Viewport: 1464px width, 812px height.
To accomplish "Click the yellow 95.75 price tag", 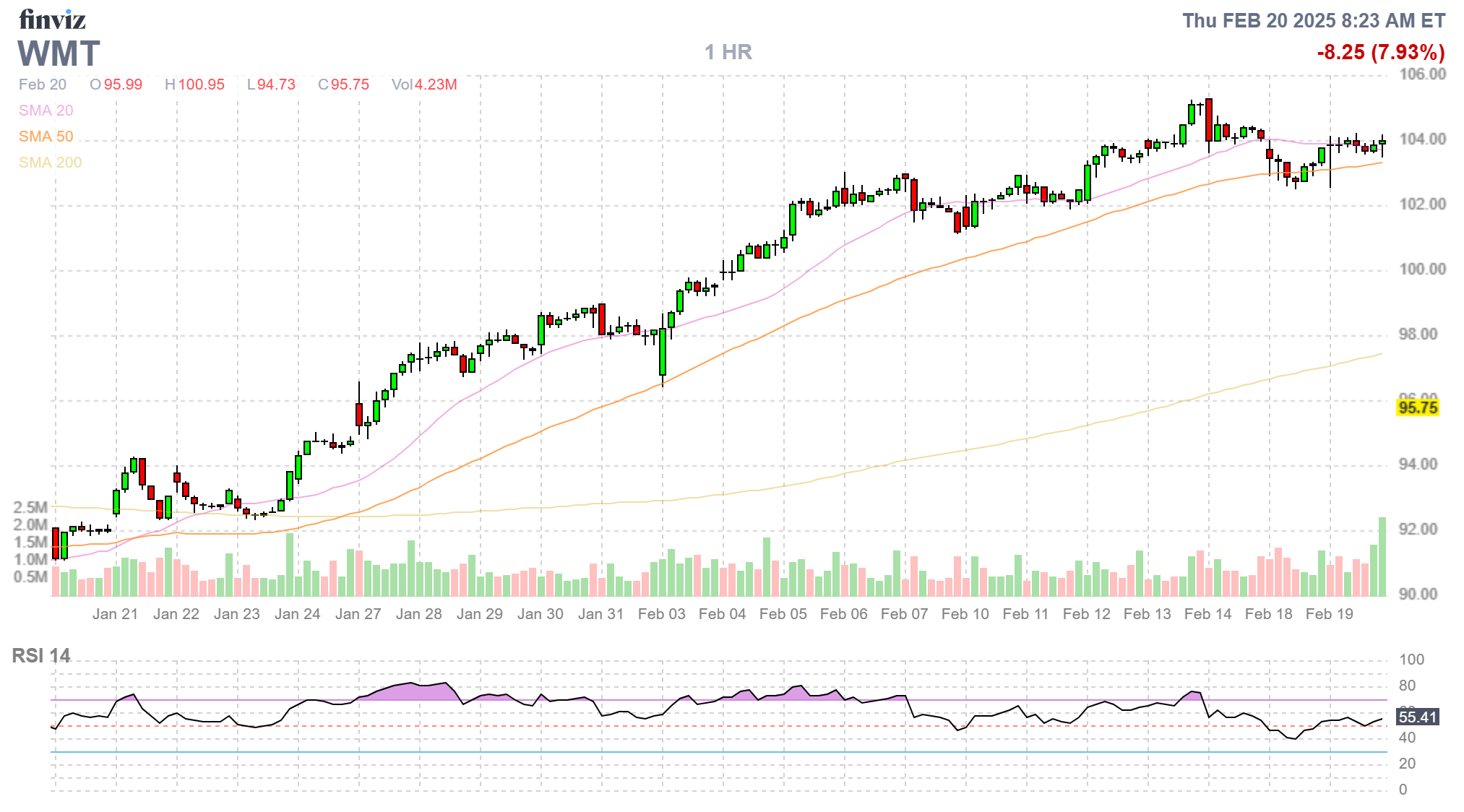I will 1417,407.
